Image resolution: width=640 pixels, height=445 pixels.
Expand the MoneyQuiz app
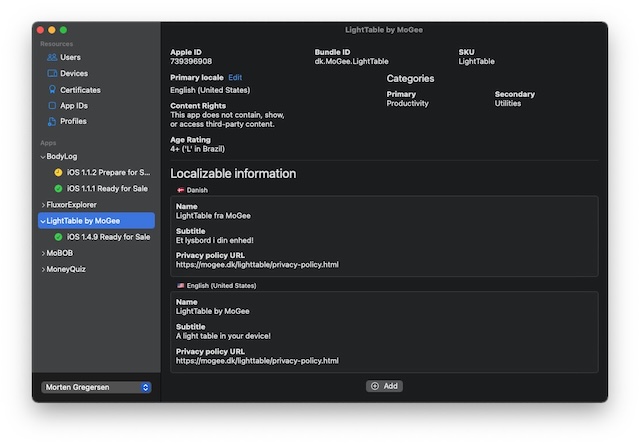click(x=43, y=269)
